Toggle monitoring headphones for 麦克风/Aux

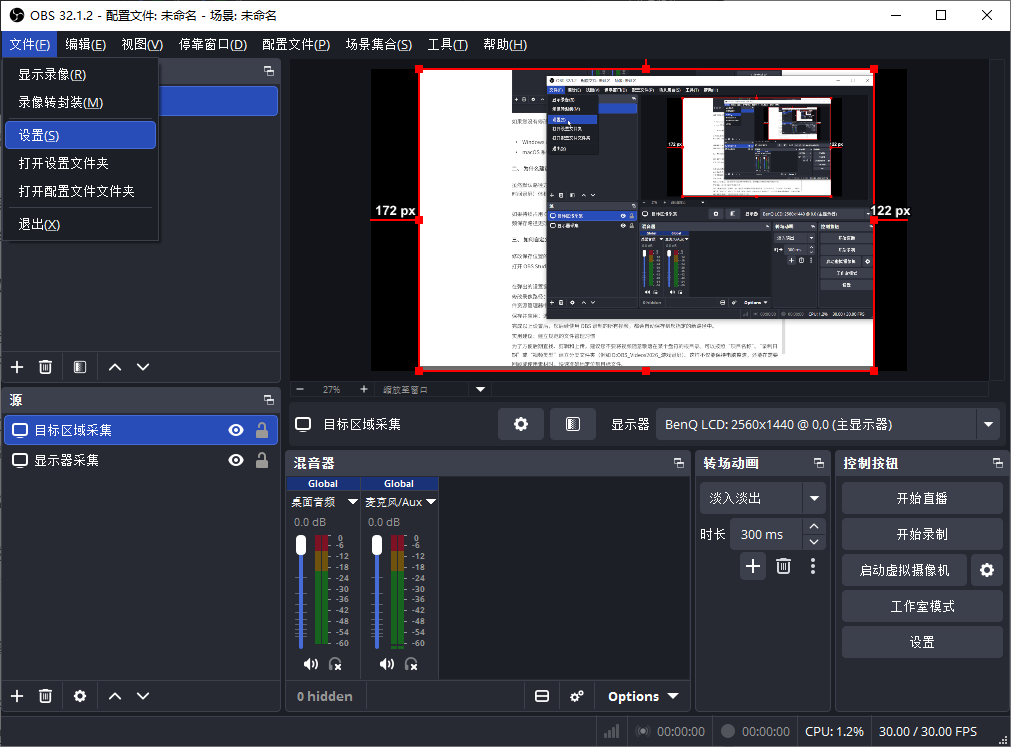(411, 664)
